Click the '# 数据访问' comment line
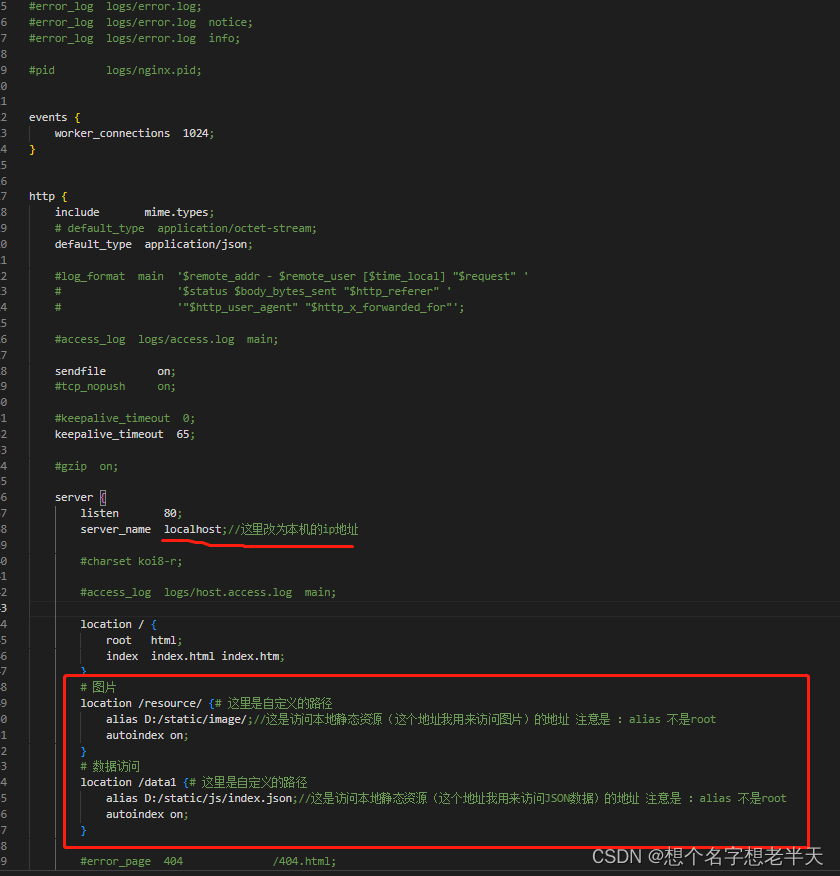 110,766
